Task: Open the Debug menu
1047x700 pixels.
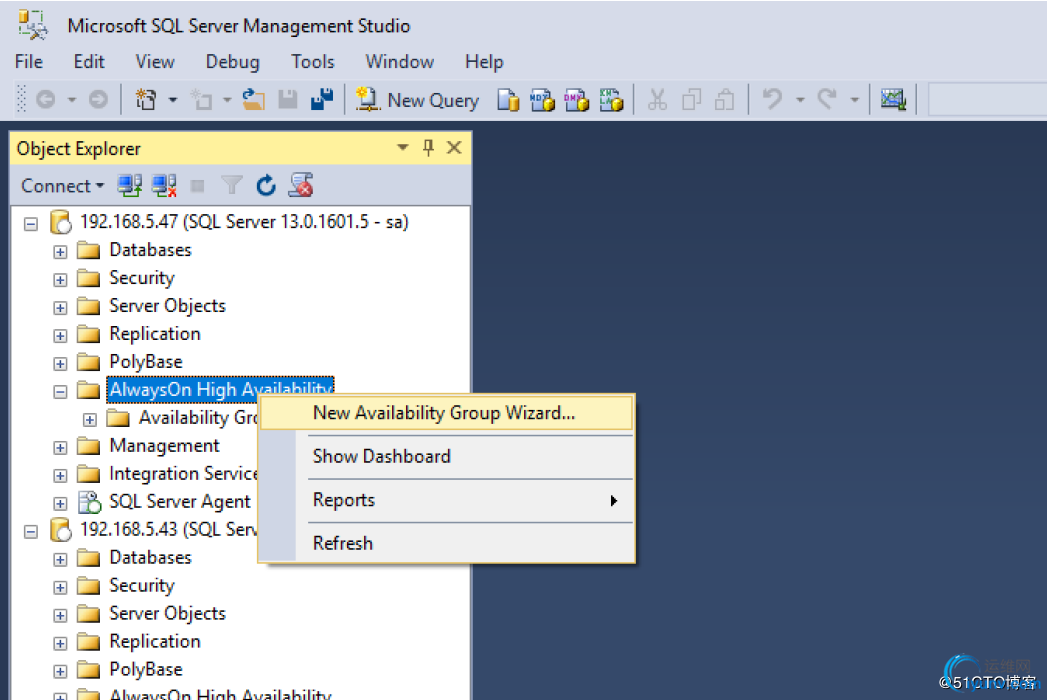Action: pos(232,61)
